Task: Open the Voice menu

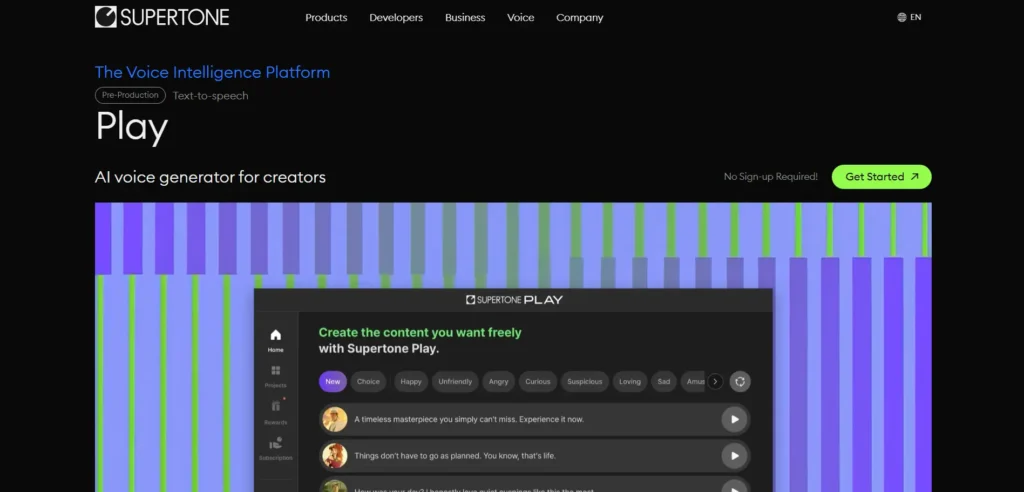Action: pos(520,18)
